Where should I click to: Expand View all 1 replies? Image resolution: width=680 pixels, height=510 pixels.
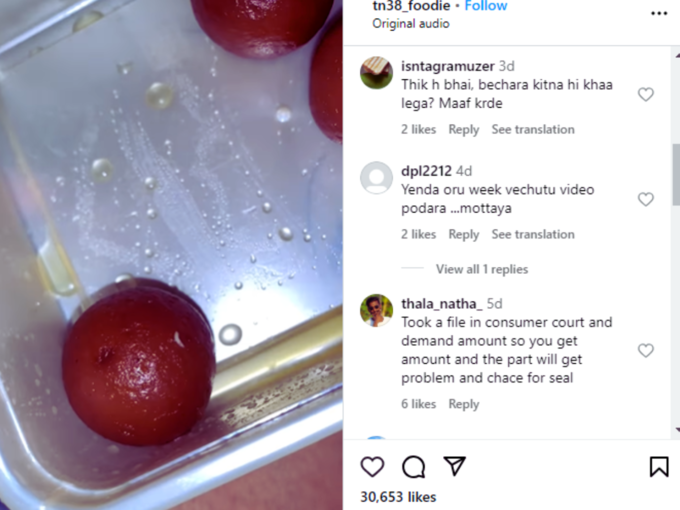tap(482, 269)
